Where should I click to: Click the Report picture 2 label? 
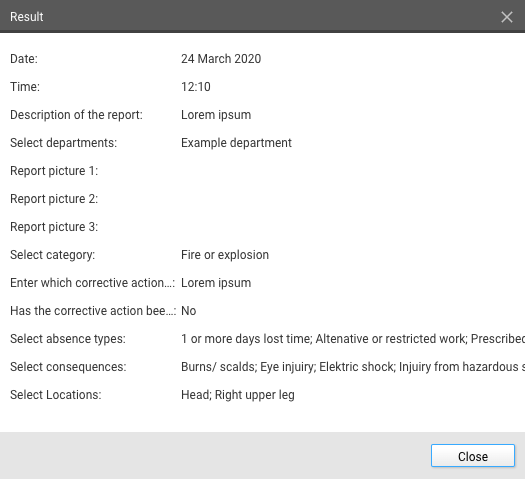coord(54,199)
